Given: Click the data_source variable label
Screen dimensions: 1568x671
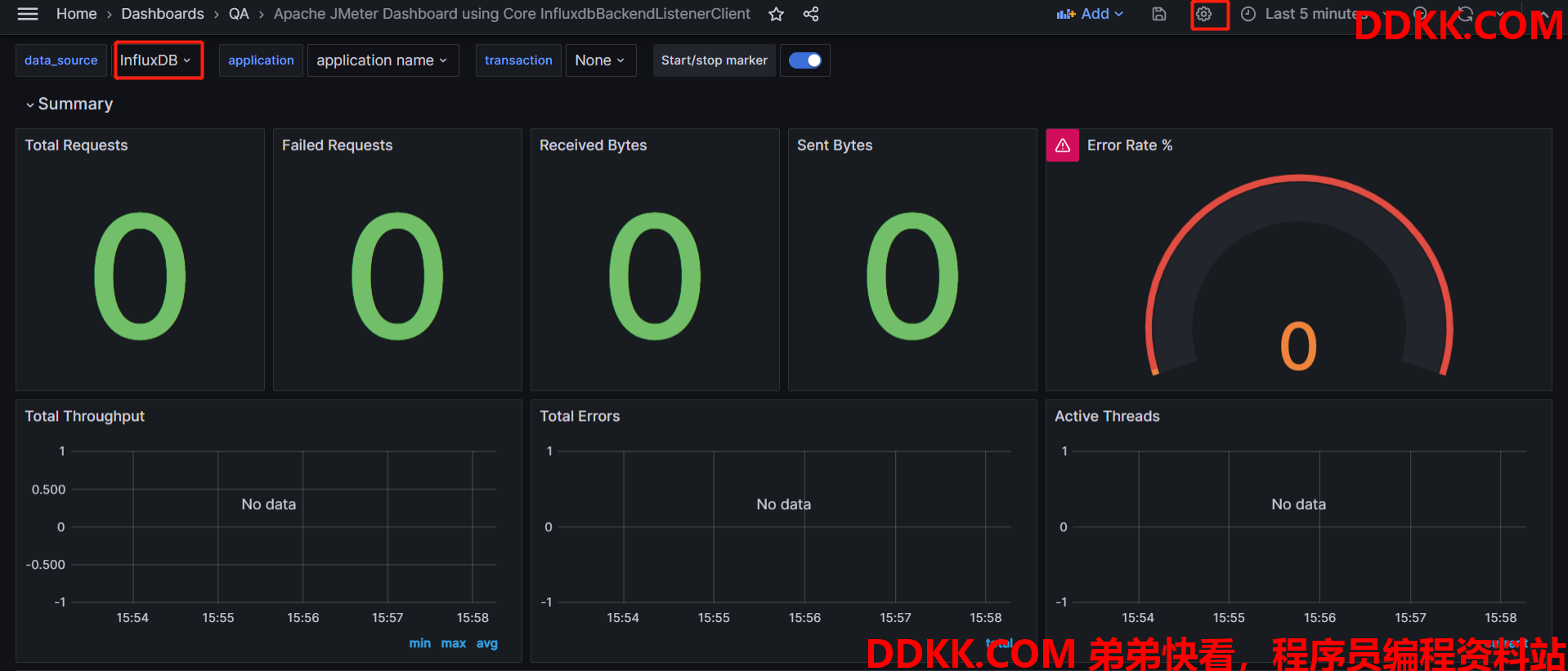Looking at the screenshot, I should tap(61, 60).
